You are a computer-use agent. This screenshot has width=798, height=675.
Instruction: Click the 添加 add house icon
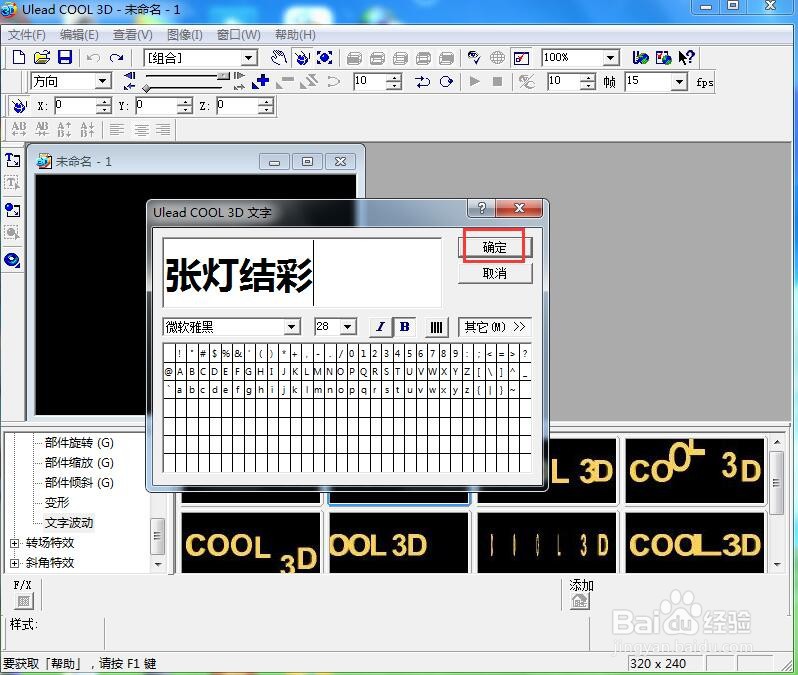pyautogui.click(x=580, y=601)
